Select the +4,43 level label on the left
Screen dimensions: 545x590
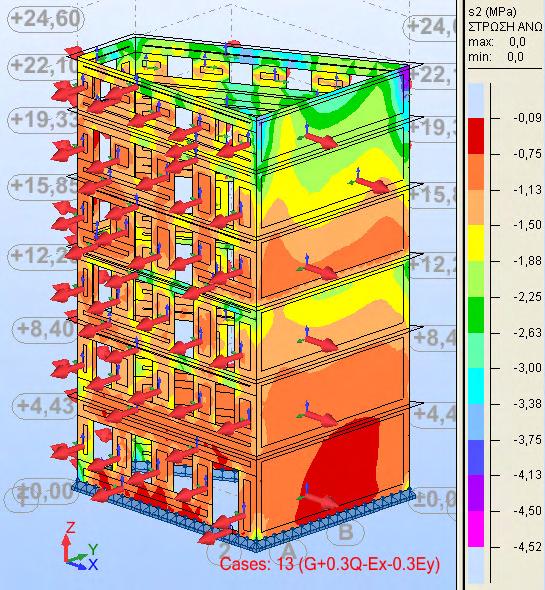point(45,406)
